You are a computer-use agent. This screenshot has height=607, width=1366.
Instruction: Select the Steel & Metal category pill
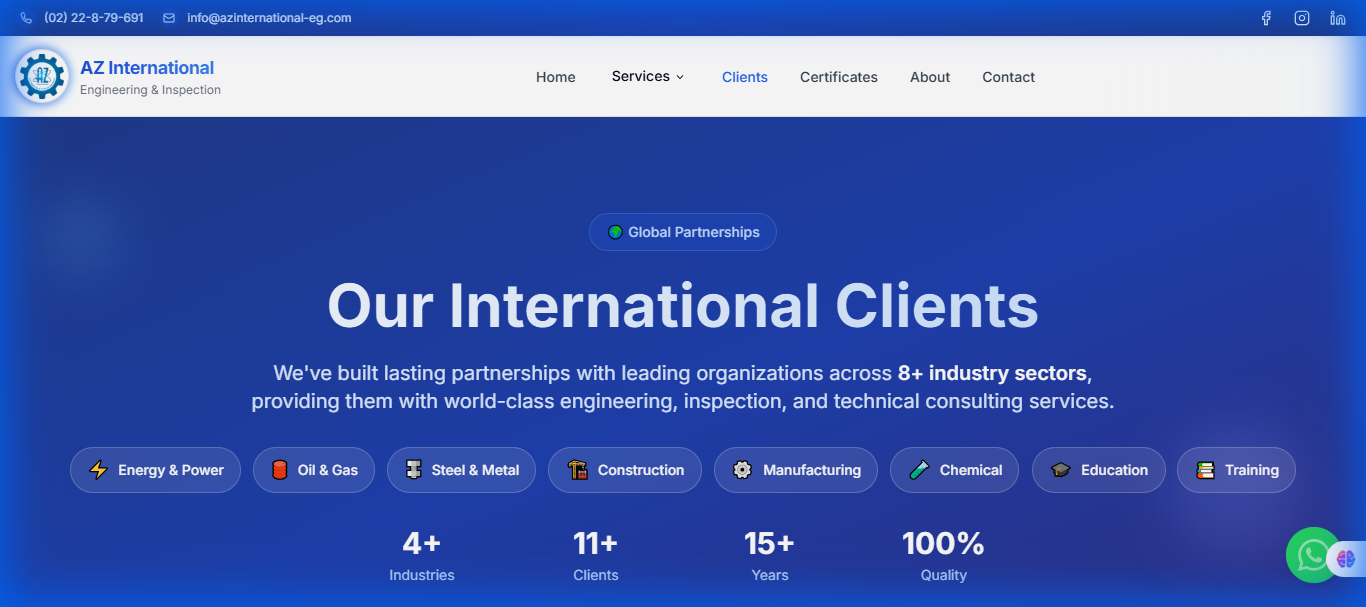[461, 469]
